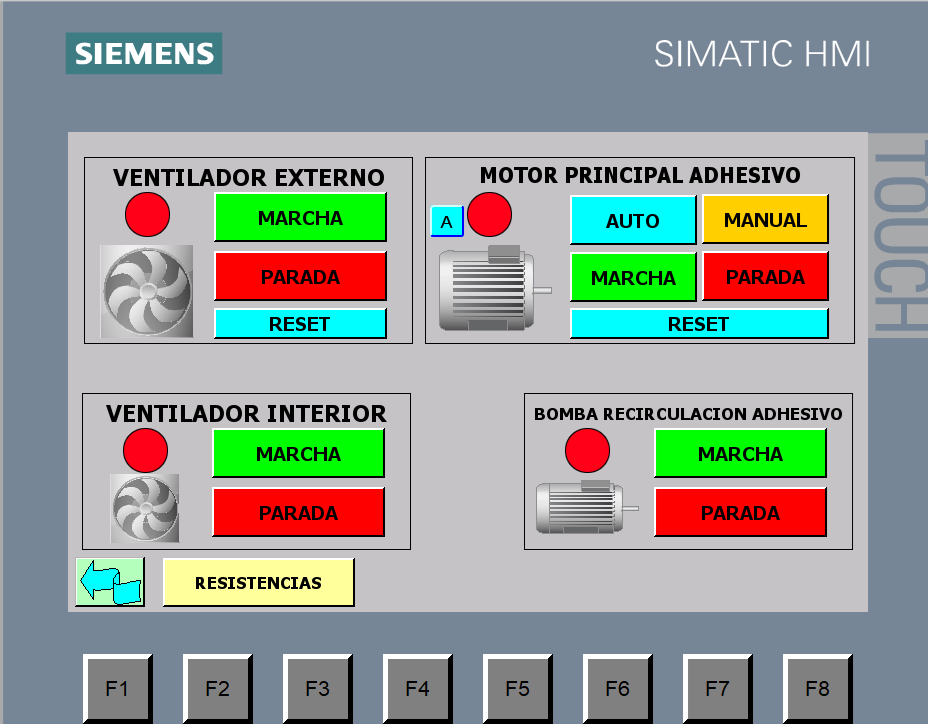Click the Ventilador Externo red status lamp

tap(147, 214)
